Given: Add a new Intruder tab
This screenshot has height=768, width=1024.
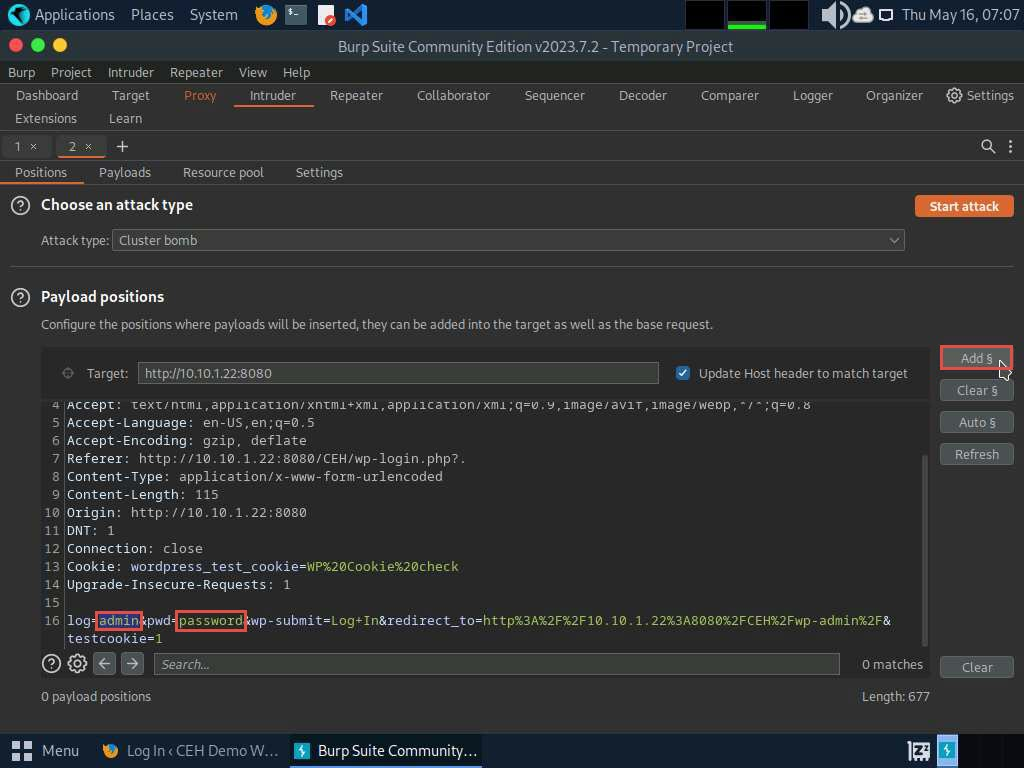Looking at the screenshot, I should pyautogui.click(x=122, y=146).
